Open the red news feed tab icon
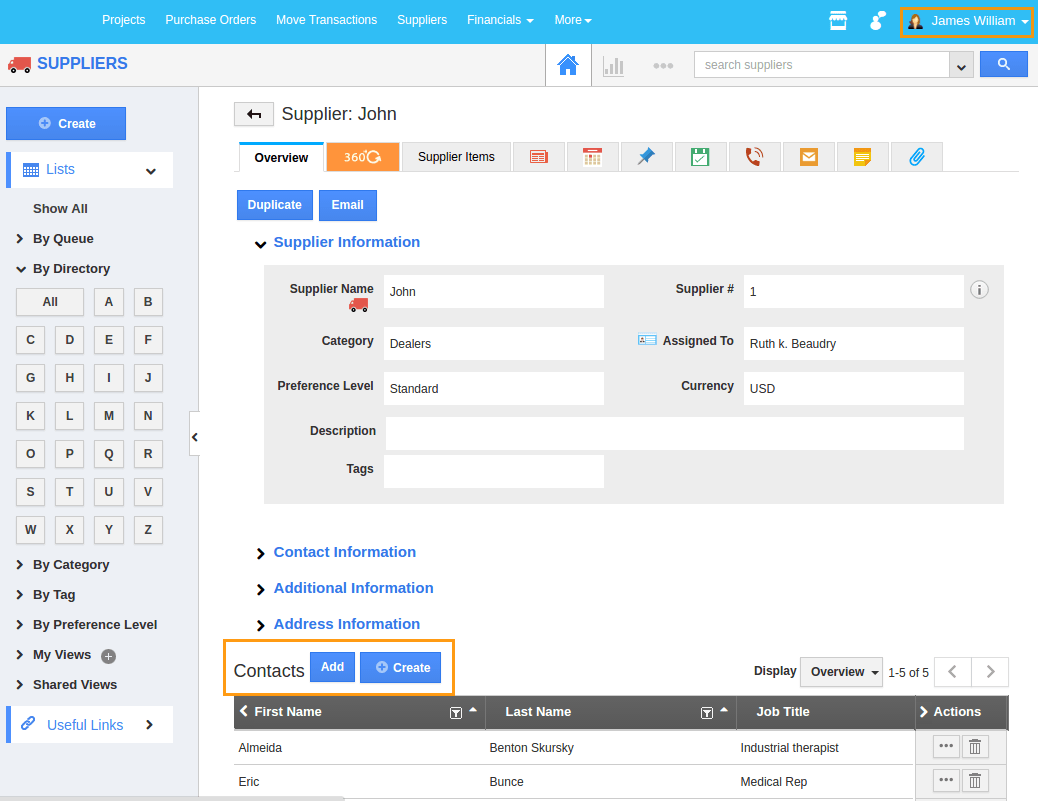Screen dimensions: 1038x801 [539, 157]
